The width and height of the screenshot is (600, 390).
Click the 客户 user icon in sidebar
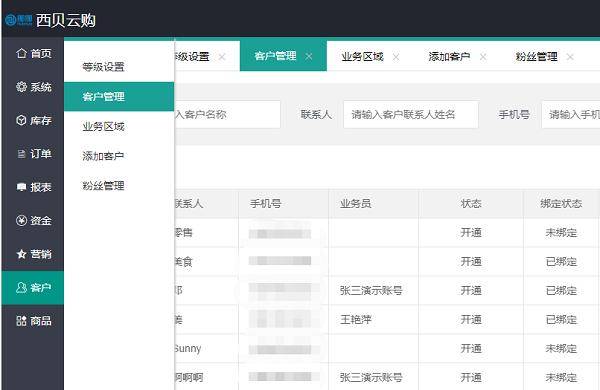click(21, 287)
